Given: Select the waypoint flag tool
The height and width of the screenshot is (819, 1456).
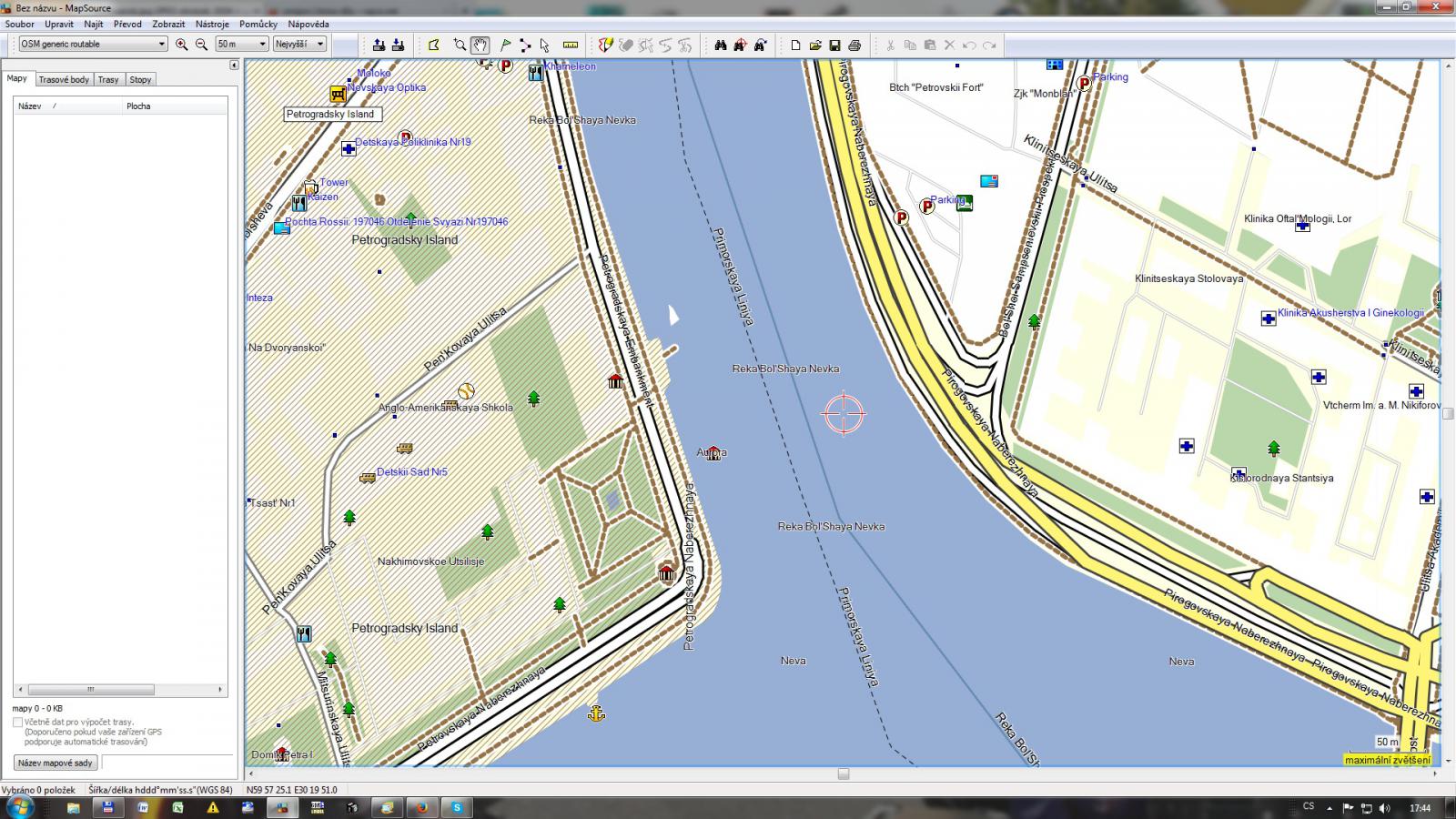Looking at the screenshot, I should [x=506, y=45].
